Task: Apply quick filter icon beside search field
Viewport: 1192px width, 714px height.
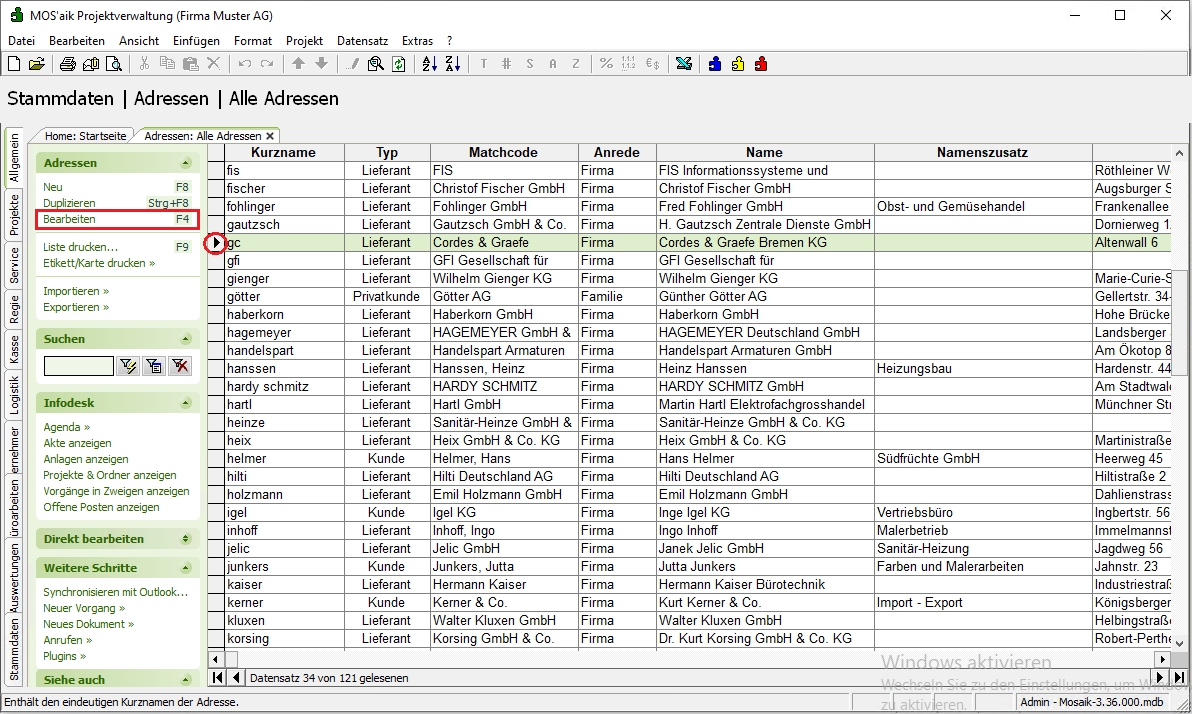Action: 128,366
